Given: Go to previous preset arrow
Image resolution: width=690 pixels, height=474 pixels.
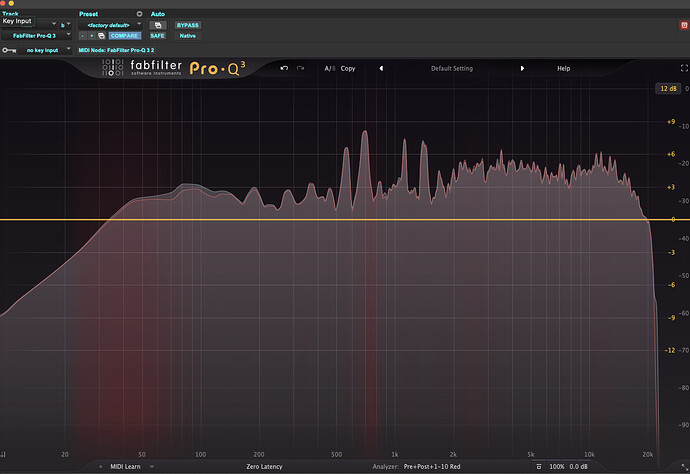Looking at the screenshot, I should pyautogui.click(x=381, y=68).
